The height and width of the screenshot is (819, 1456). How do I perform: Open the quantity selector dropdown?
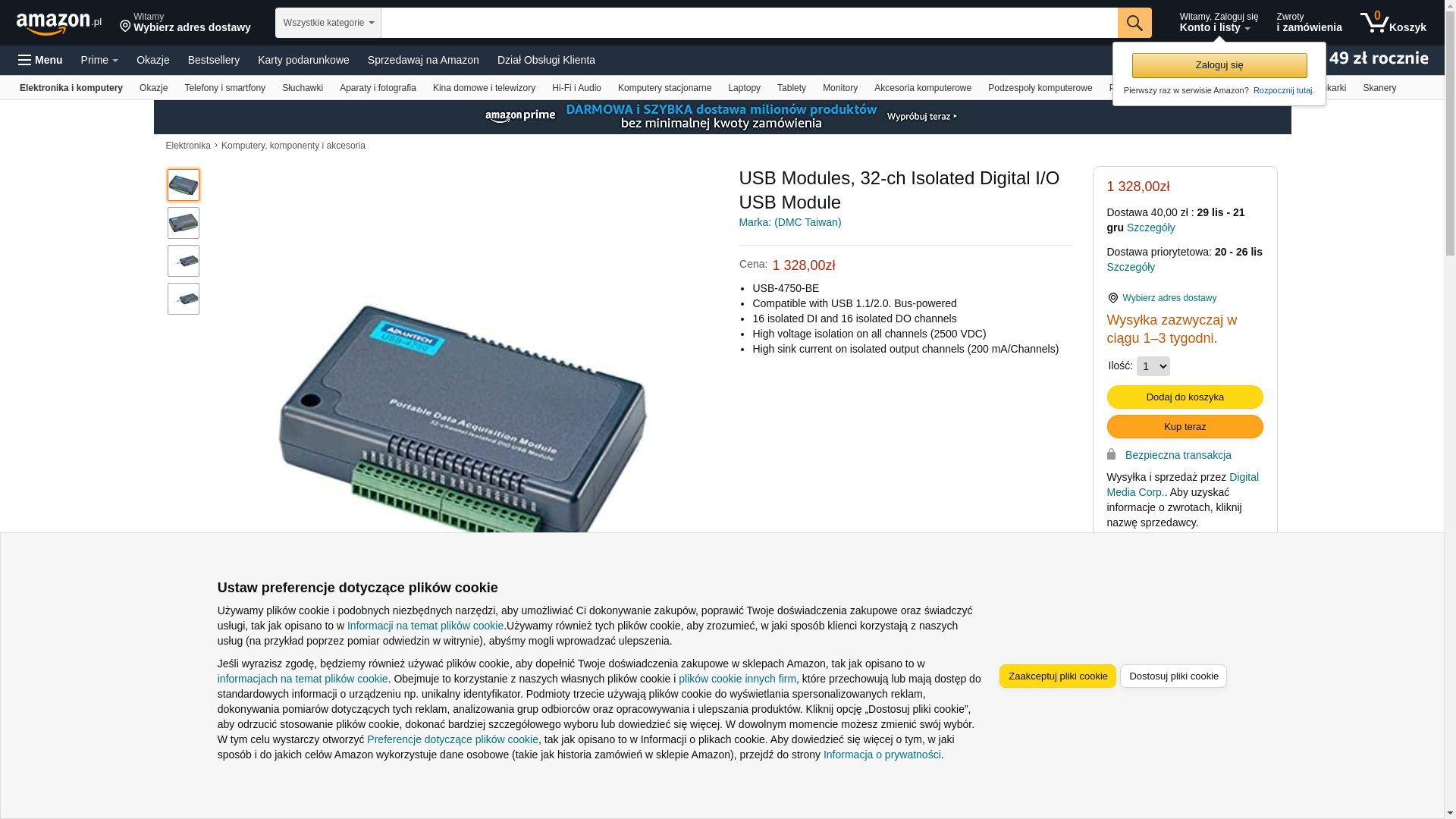[x=1153, y=366]
